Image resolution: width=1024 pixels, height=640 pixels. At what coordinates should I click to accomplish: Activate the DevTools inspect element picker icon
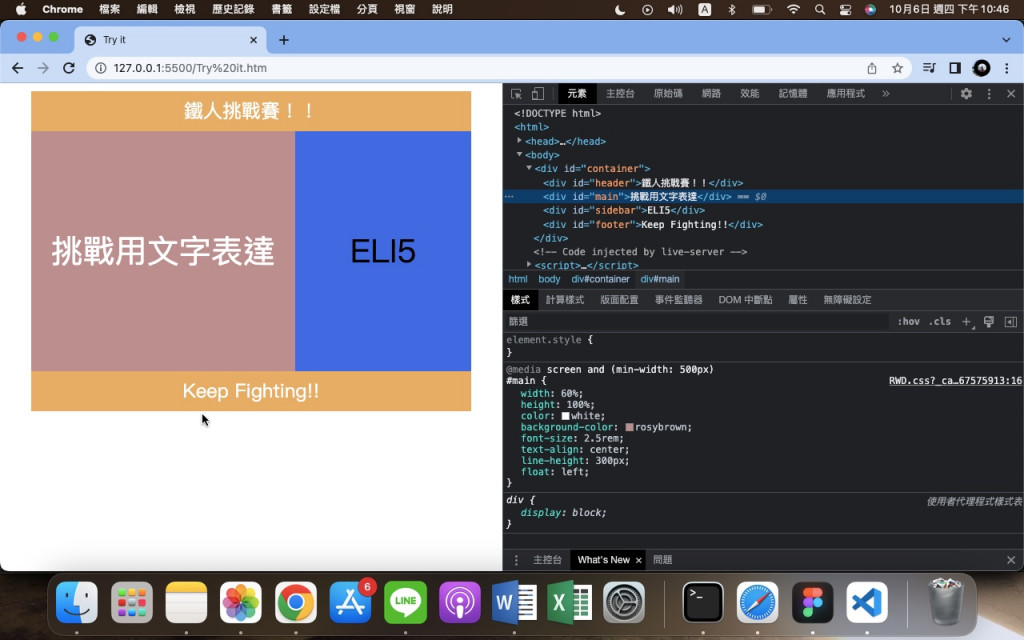[516, 93]
